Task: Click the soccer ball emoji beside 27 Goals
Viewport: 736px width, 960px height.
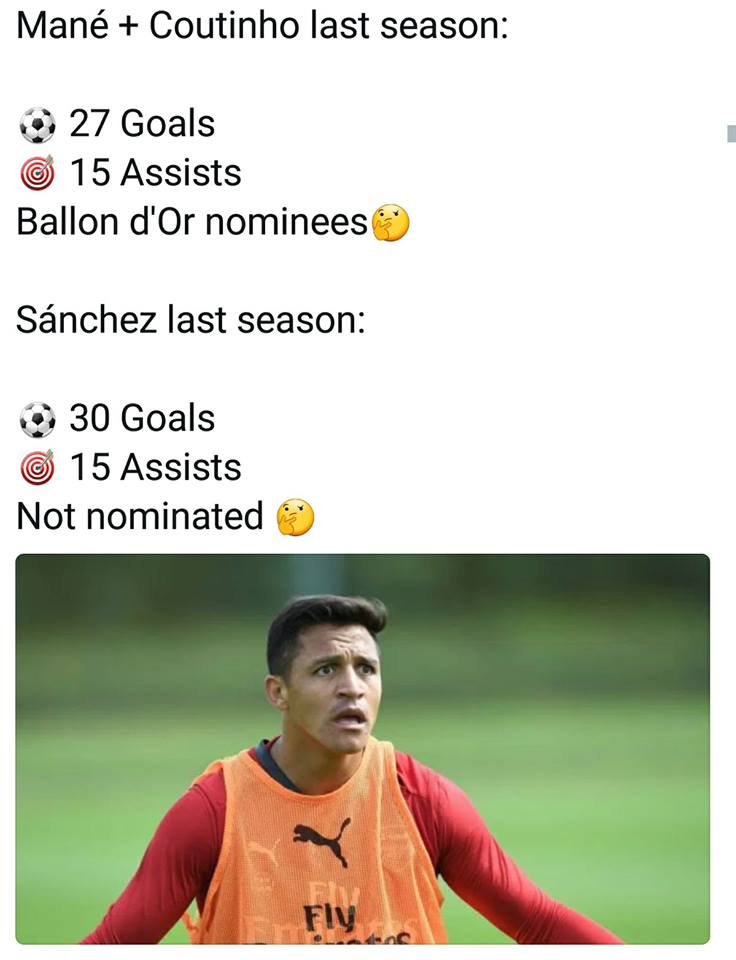Action: click(37, 126)
